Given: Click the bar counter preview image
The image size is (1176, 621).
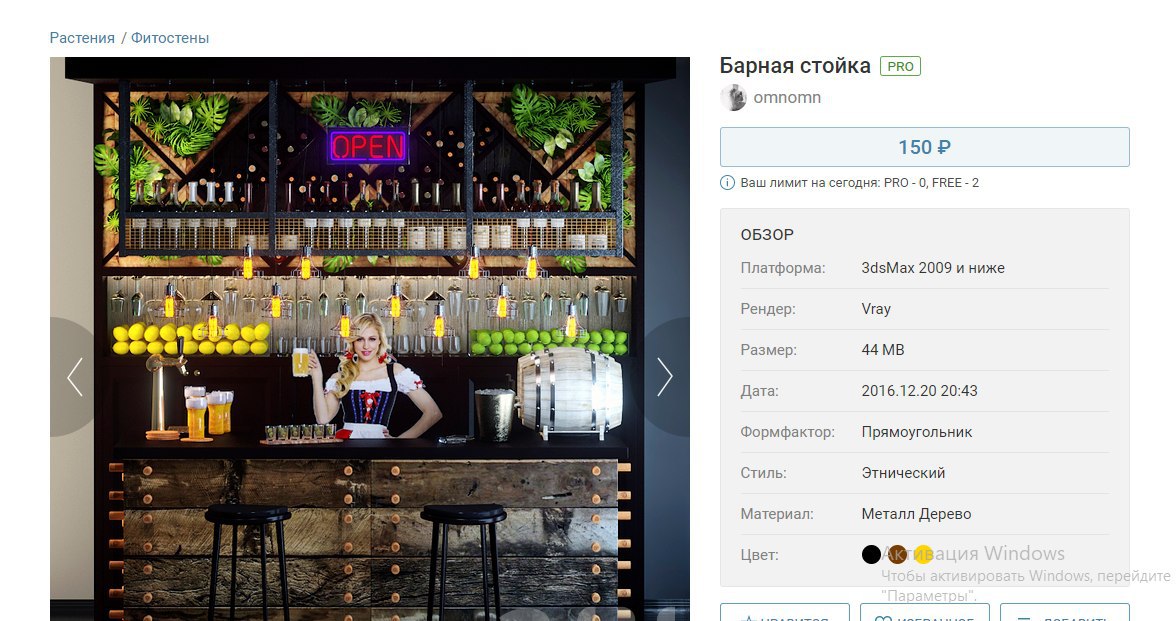Looking at the screenshot, I should (370, 339).
